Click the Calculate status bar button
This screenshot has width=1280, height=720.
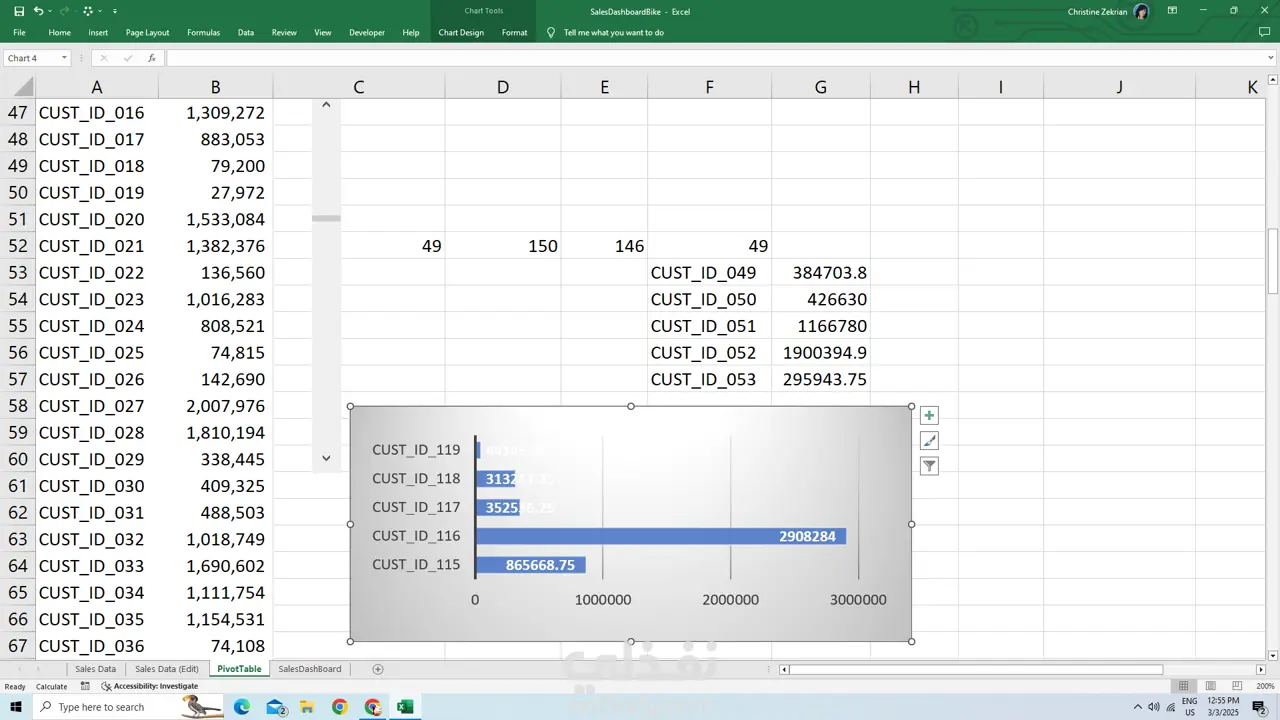pos(52,686)
